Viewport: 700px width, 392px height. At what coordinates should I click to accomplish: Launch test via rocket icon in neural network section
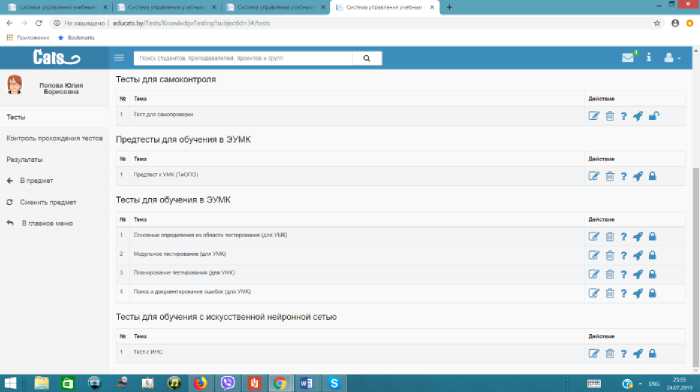[x=638, y=354]
